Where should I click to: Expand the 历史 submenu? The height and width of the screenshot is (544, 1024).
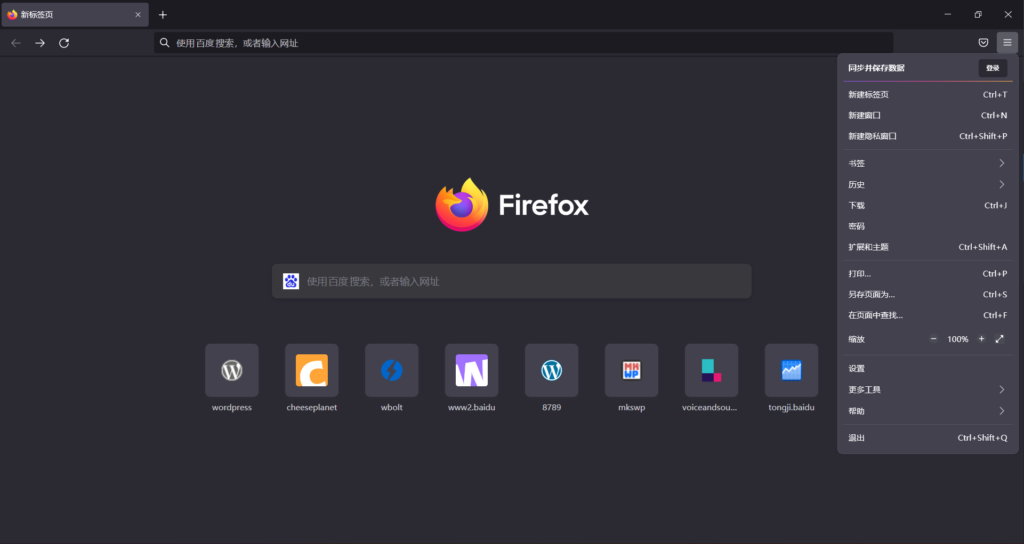coord(927,184)
